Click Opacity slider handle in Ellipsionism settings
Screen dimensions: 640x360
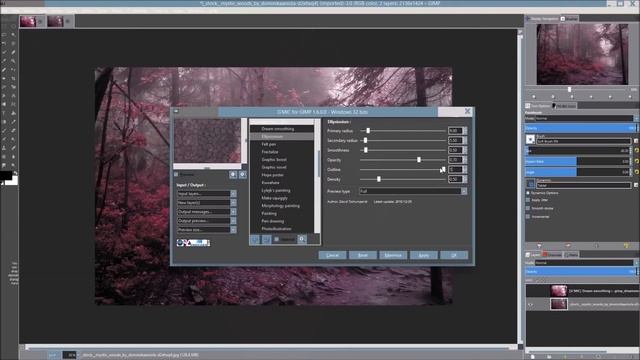[419, 160]
